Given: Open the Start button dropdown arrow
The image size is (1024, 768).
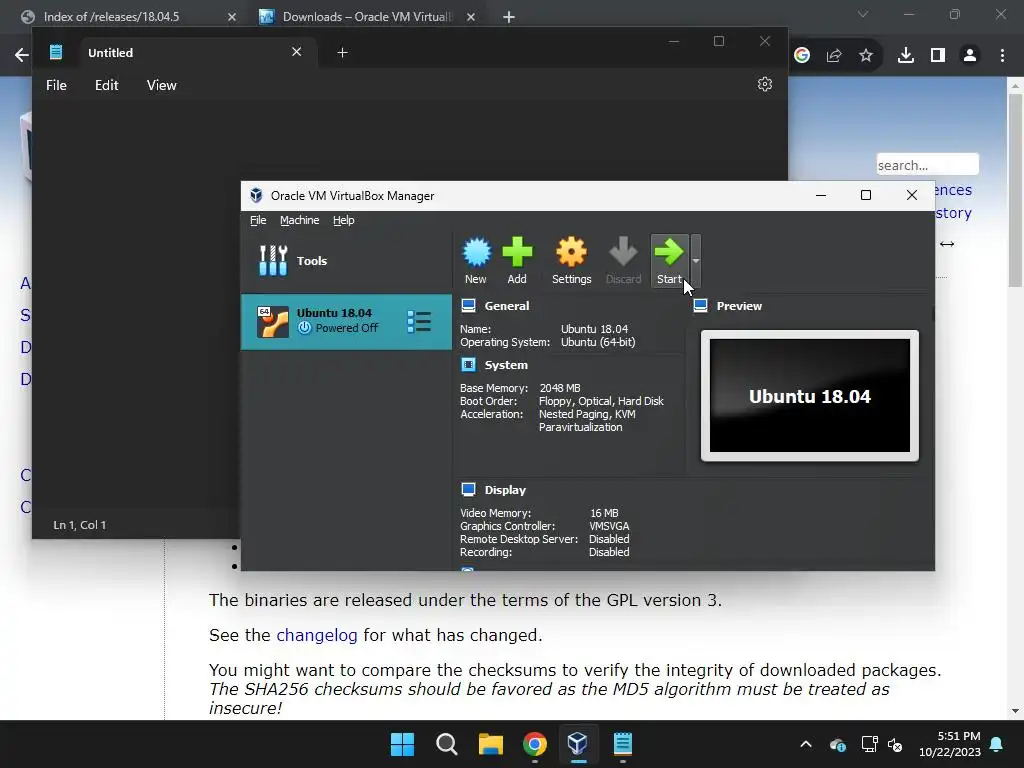Looking at the screenshot, I should pos(696,261).
